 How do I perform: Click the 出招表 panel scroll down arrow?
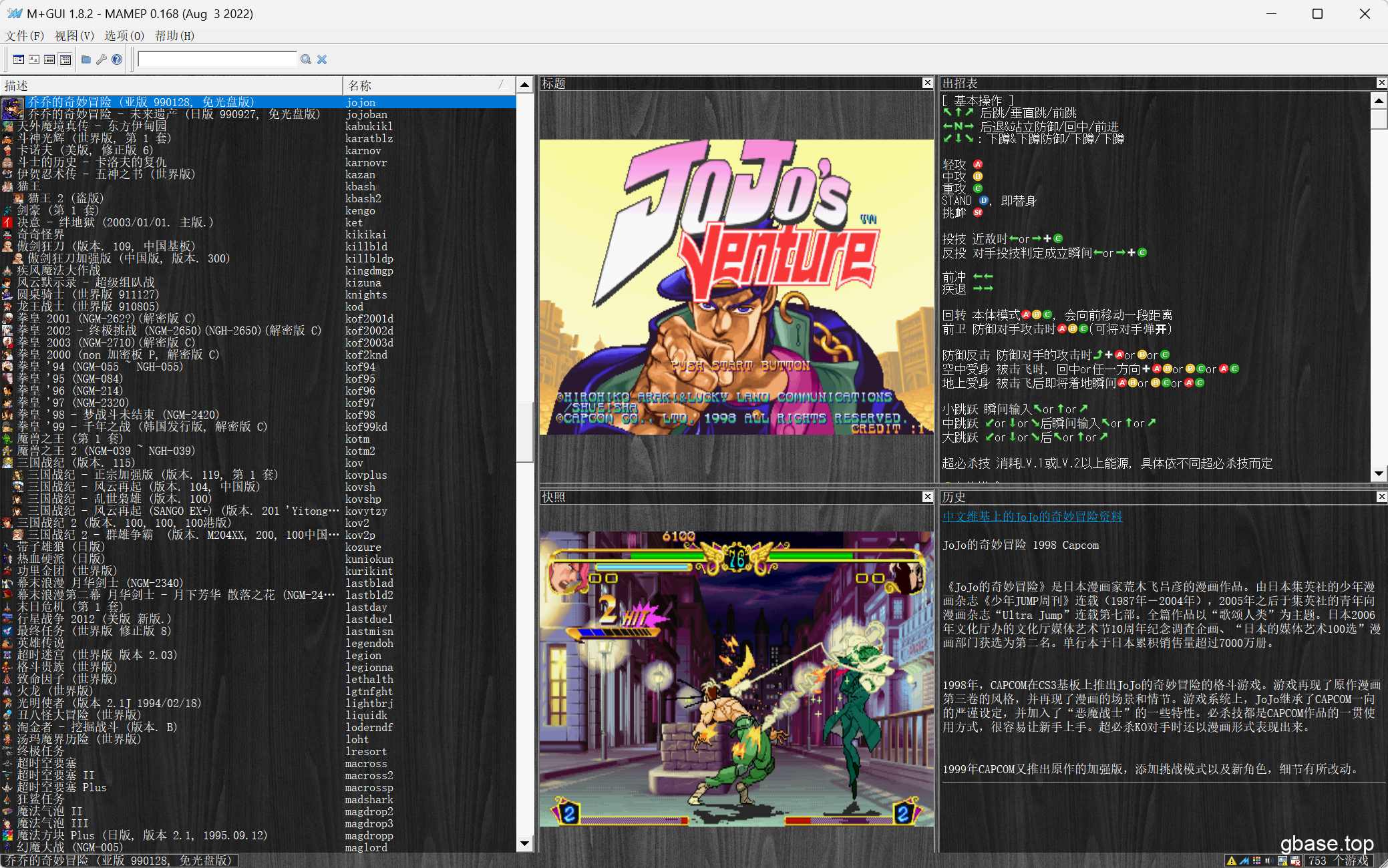(1379, 474)
